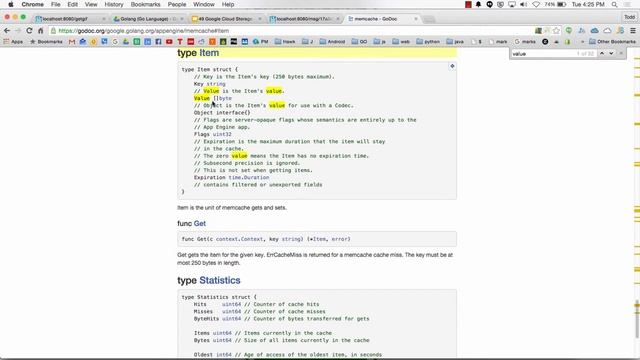
Task: Open the YouTube bookmark
Action: coord(169,42)
